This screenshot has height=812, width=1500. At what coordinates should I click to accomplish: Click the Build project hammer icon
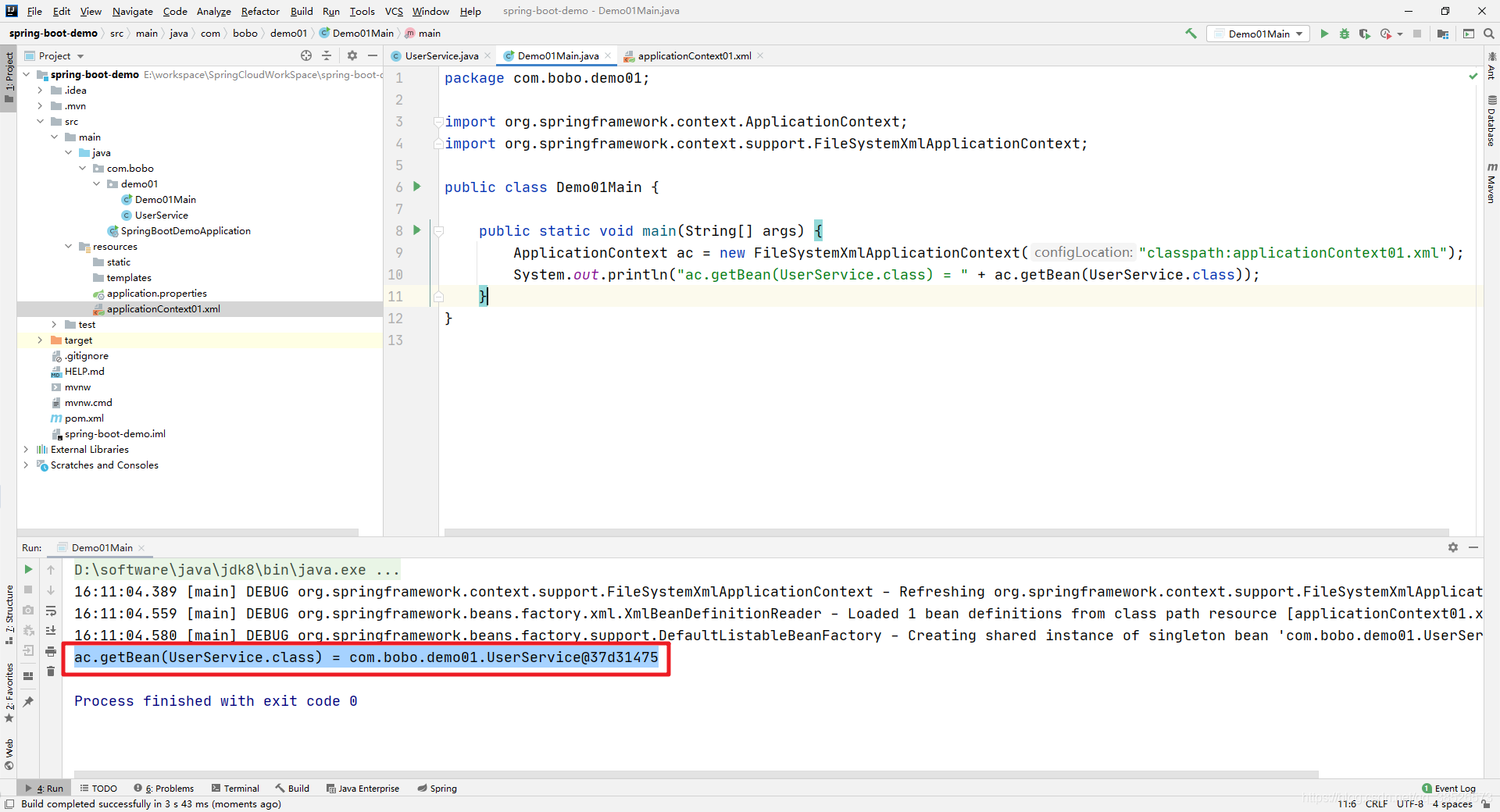click(1191, 34)
